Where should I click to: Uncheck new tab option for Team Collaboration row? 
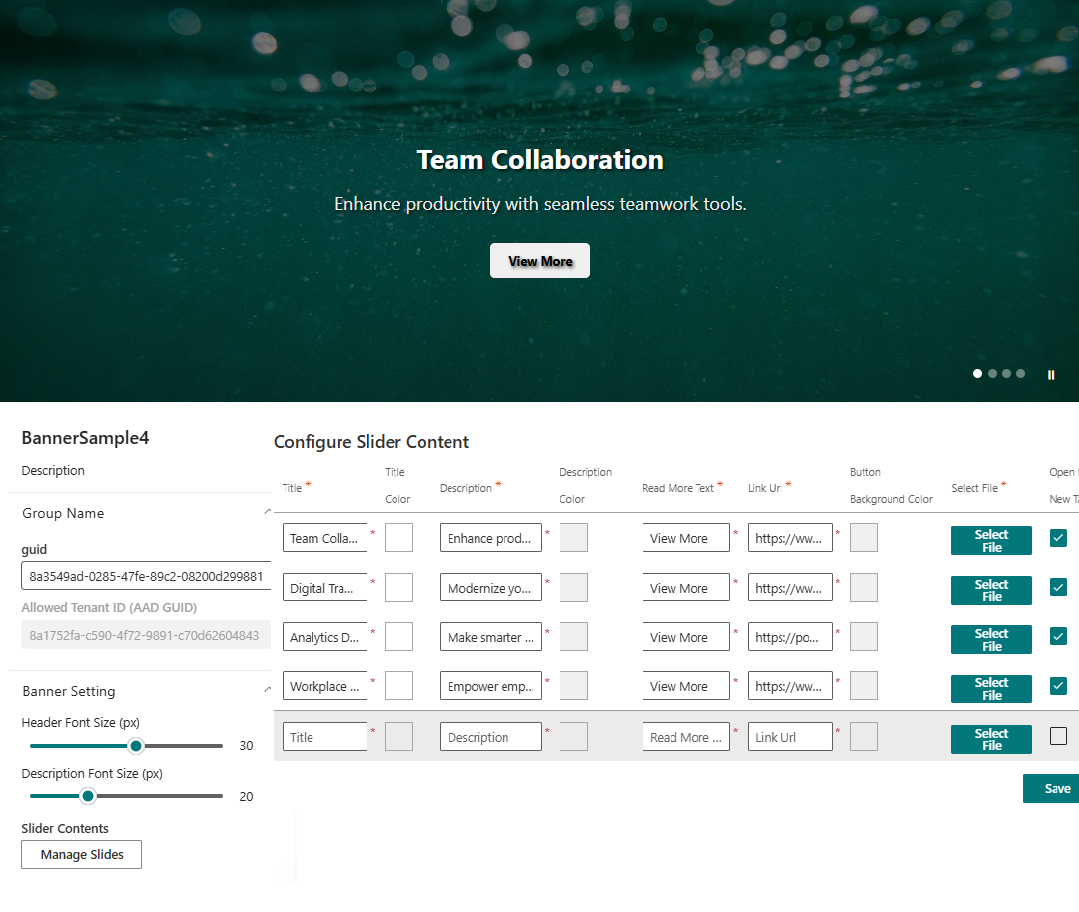[x=1058, y=537]
